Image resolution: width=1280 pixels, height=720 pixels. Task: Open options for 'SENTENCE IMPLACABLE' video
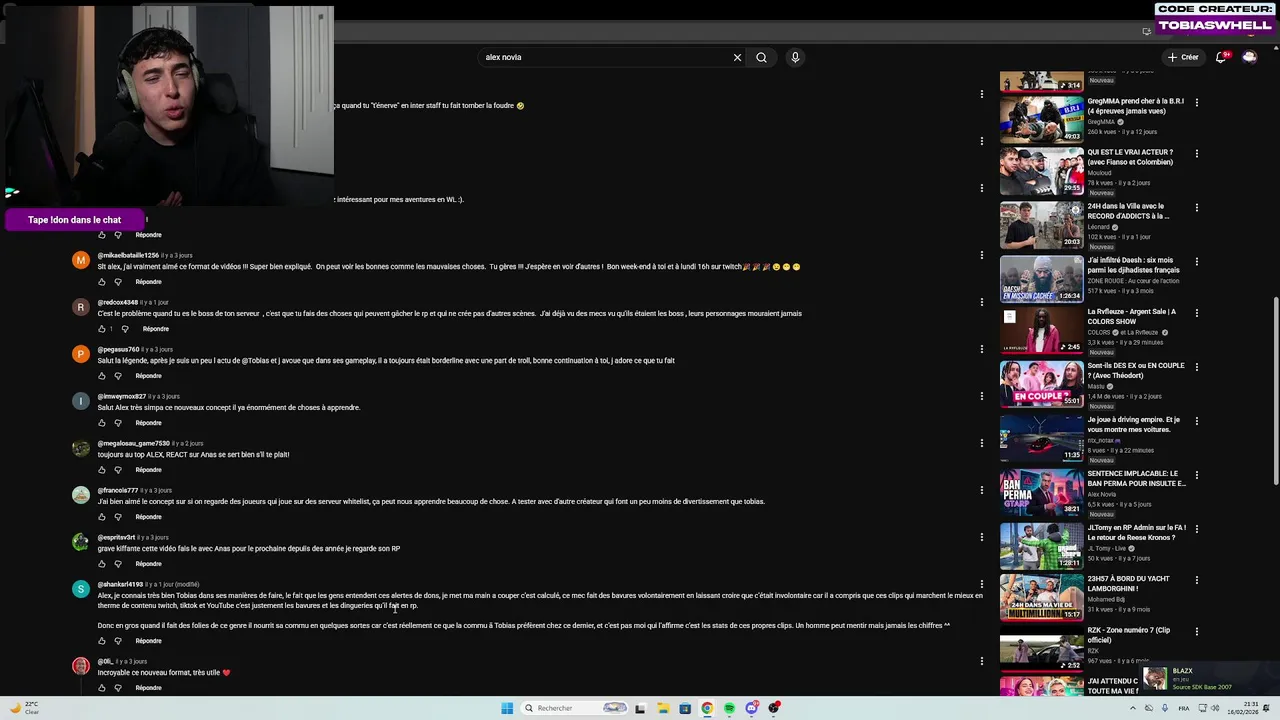click(x=1196, y=475)
